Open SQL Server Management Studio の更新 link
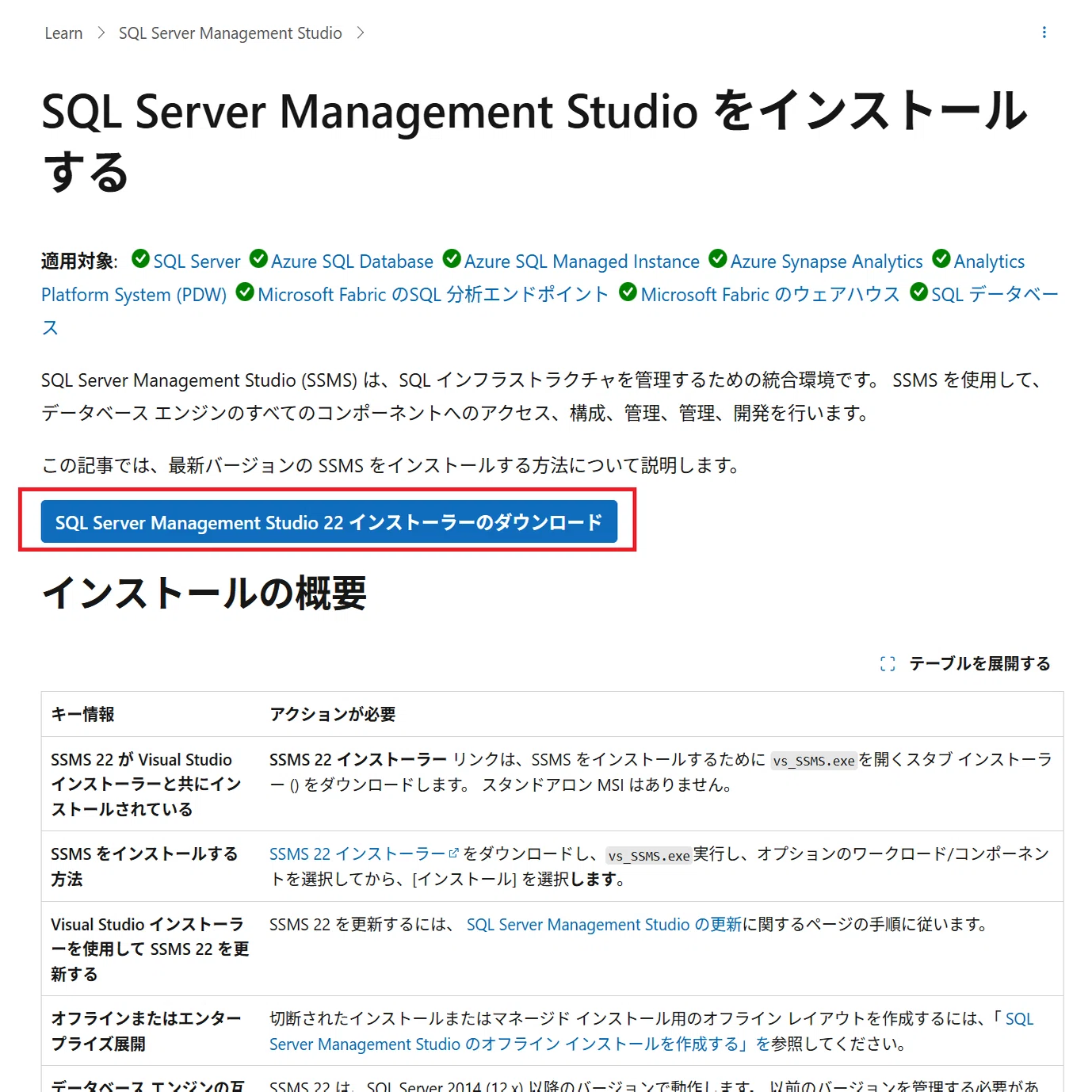Image resolution: width=1092 pixels, height=1092 pixels. [x=604, y=925]
